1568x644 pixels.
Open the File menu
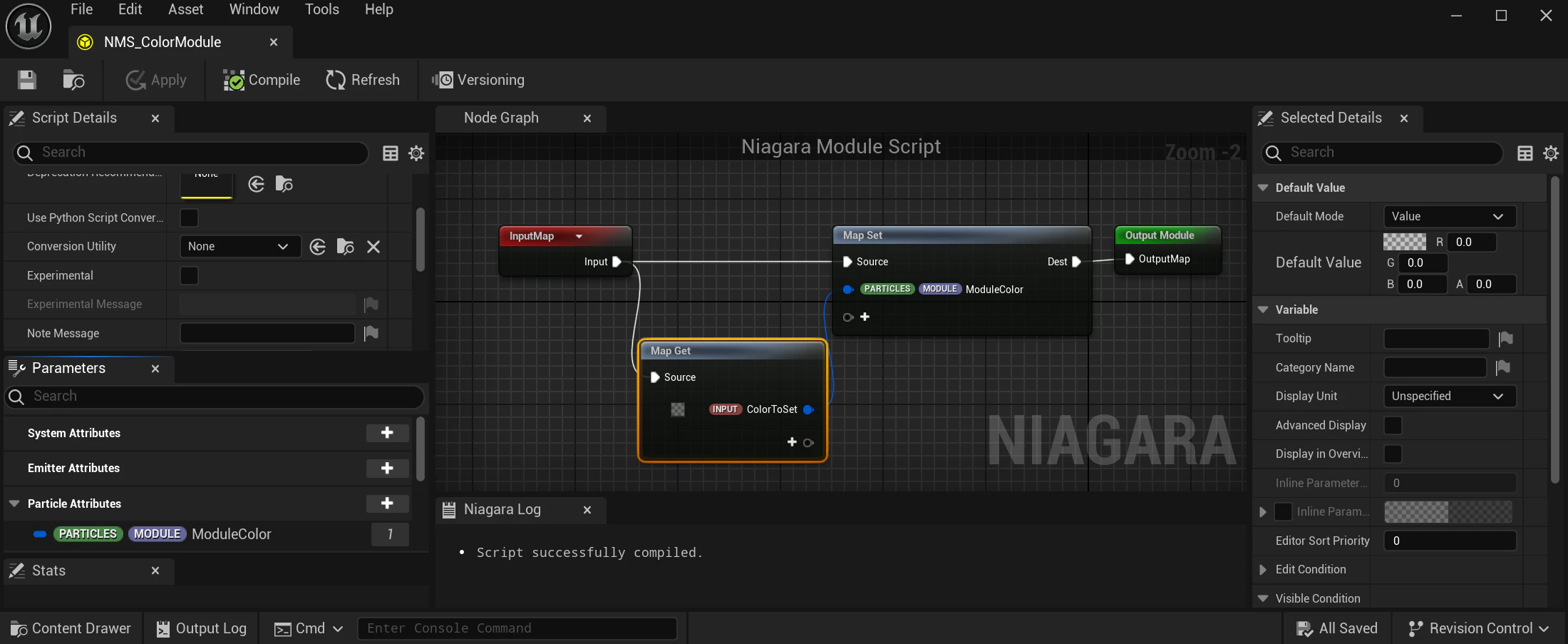[82, 9]
